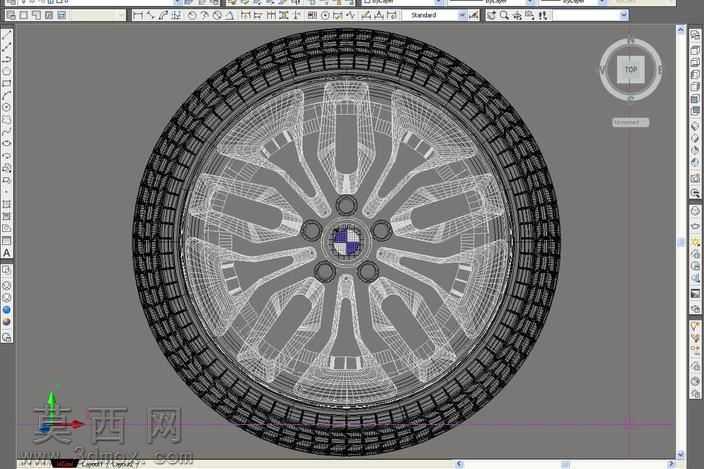Select the Table tool

tap(7, 241)
